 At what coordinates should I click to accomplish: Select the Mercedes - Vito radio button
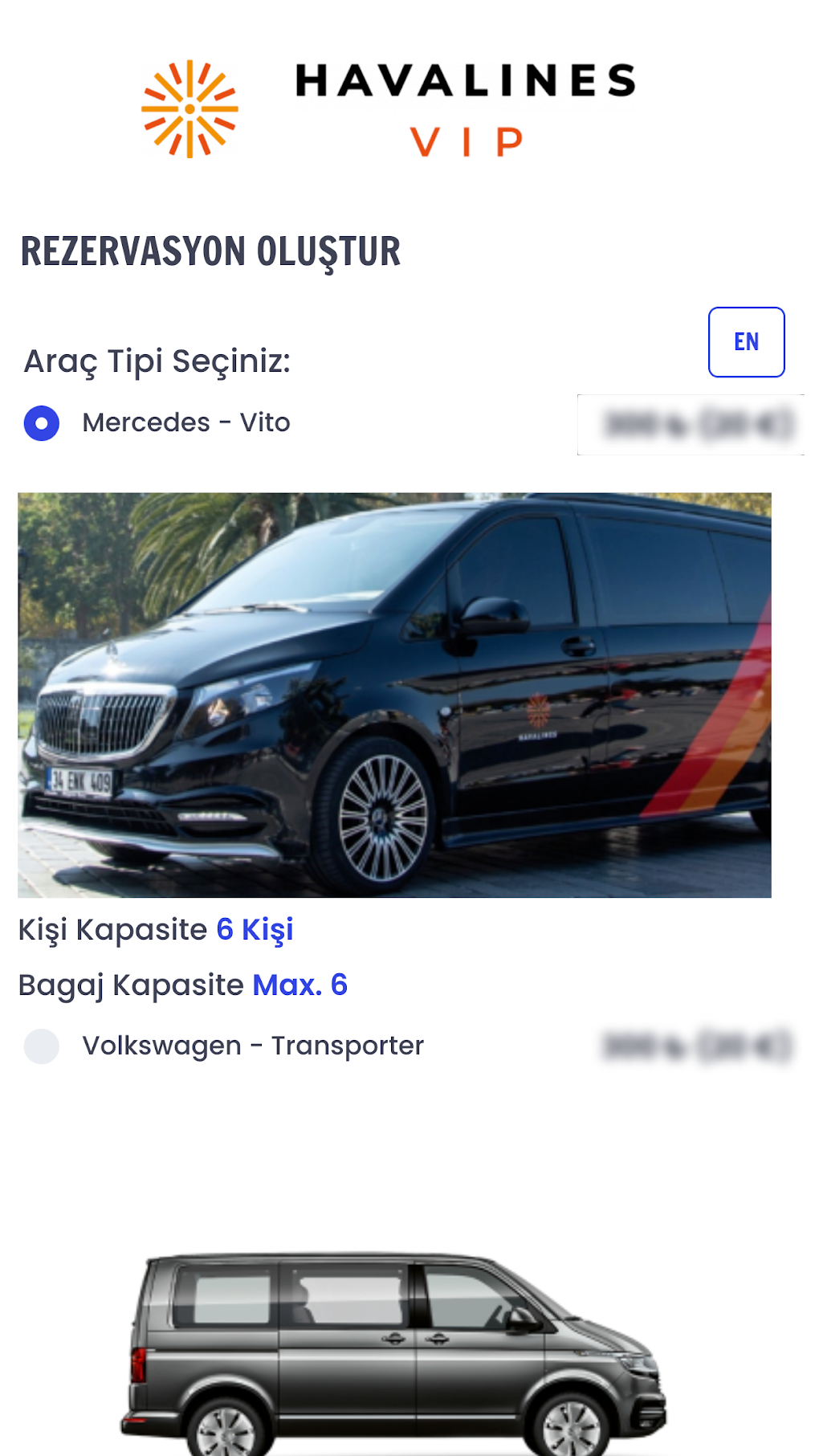click(x=42, y=423)
